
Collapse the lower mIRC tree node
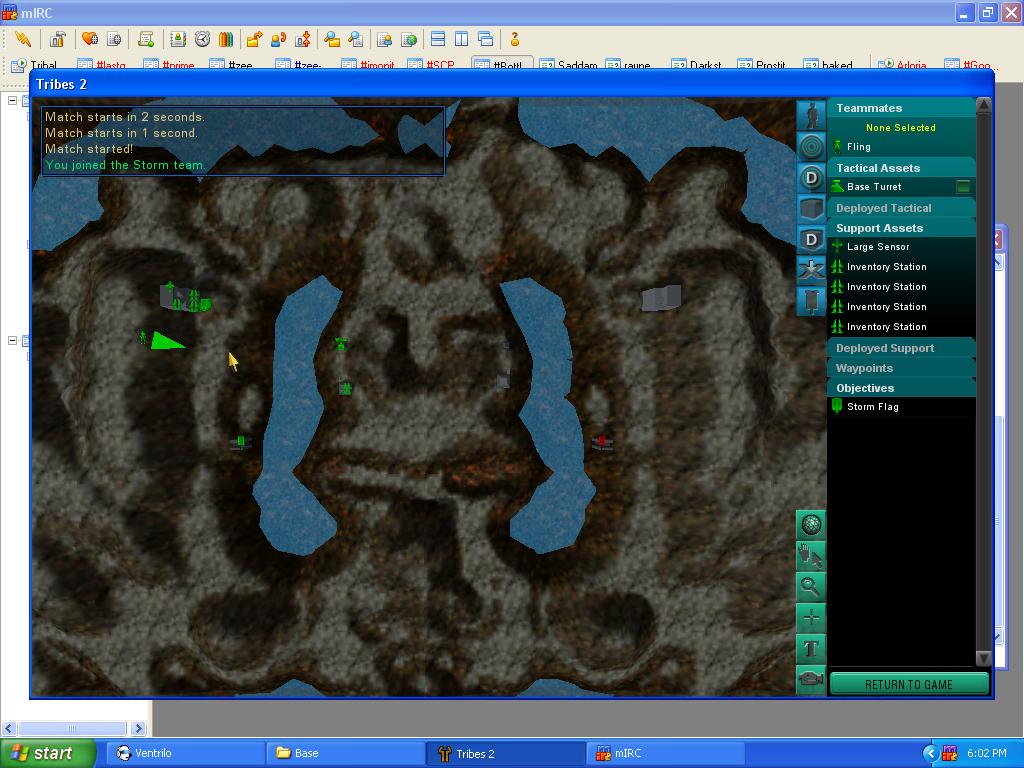click(x=12, y=340)
